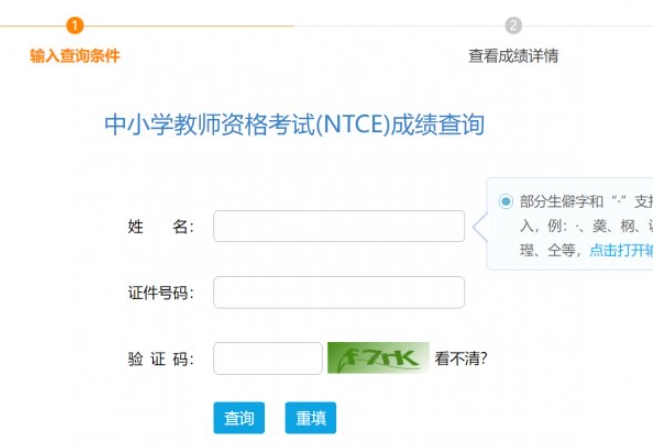Click the green captcha image to refresh
The image size is (658, 448).
tap(378, 358)
